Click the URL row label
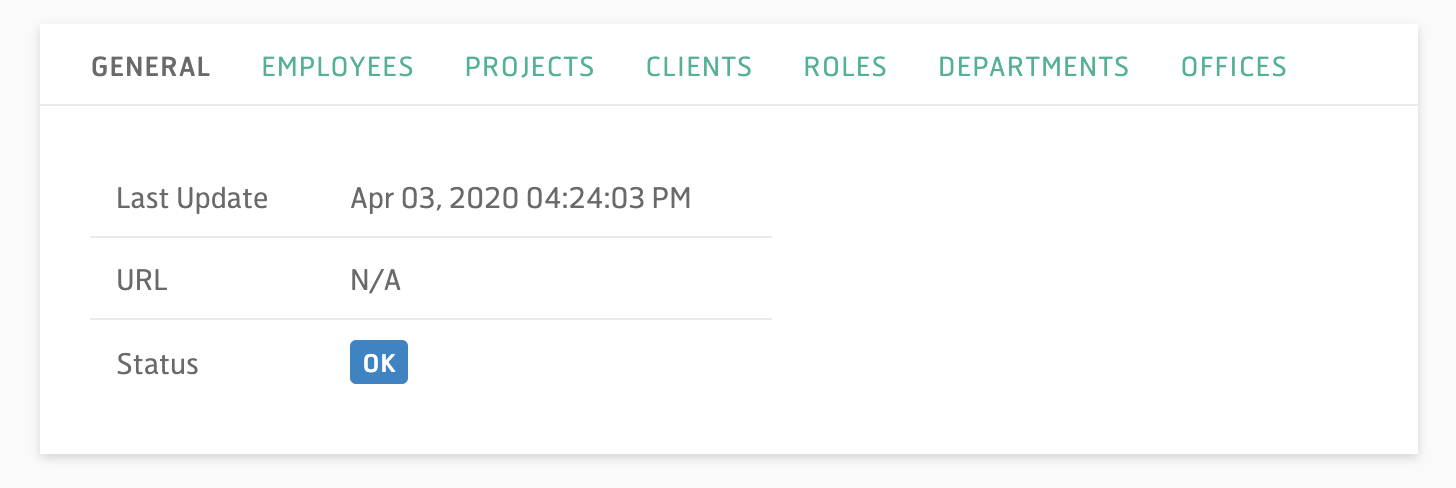This screenshot has height=488, width=1456. pos(142,280)
